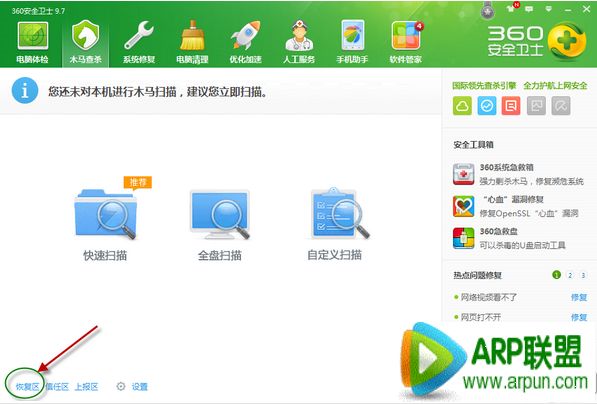Close the 360 window
The image size is (597, 404).
586,9
